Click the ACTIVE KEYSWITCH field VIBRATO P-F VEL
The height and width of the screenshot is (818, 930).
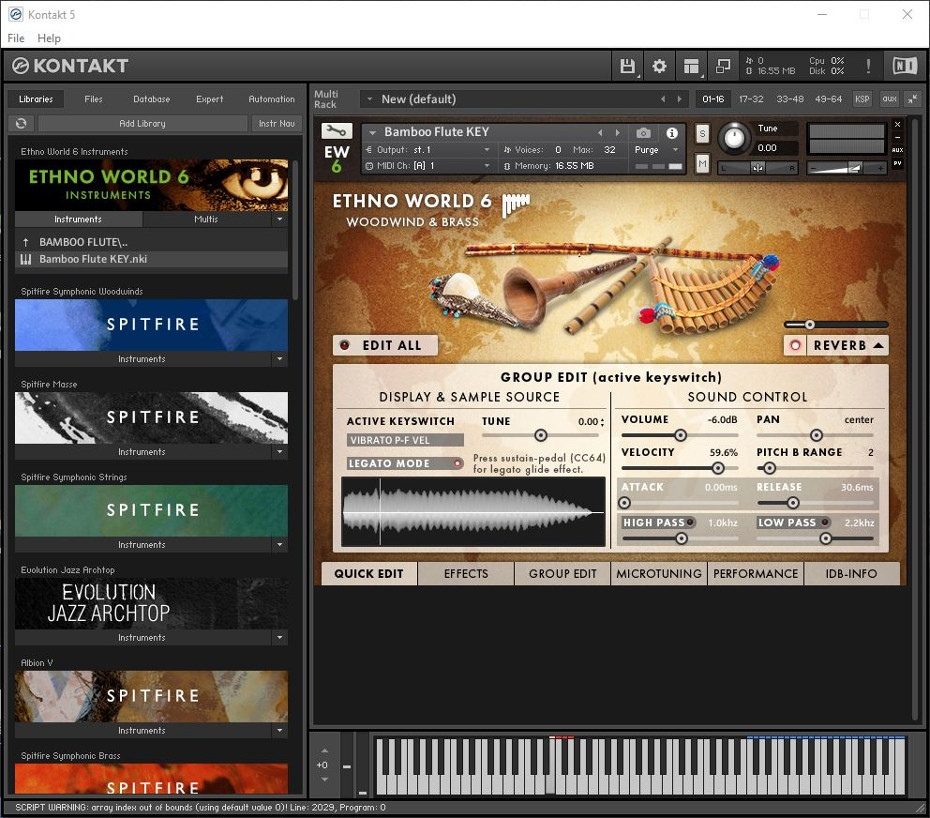point(405,440)
